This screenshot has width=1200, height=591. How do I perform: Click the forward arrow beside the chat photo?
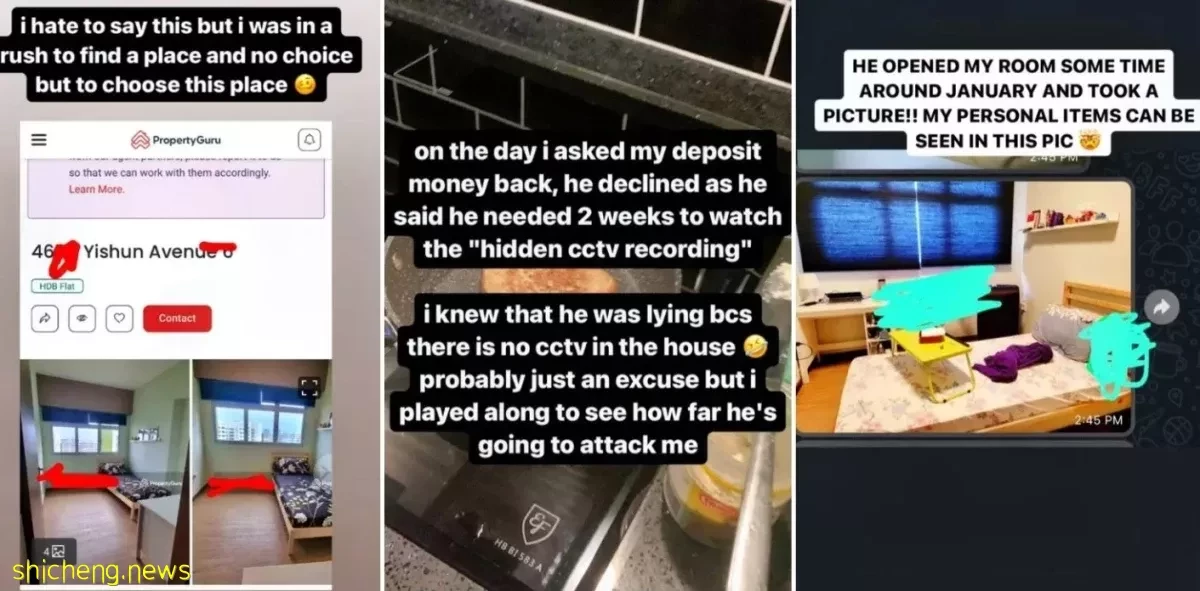pyautogui.click(x=1161, y=307)
